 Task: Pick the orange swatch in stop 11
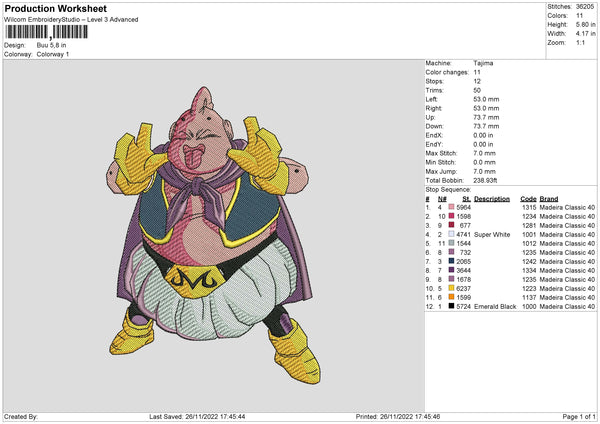point(451,297)
